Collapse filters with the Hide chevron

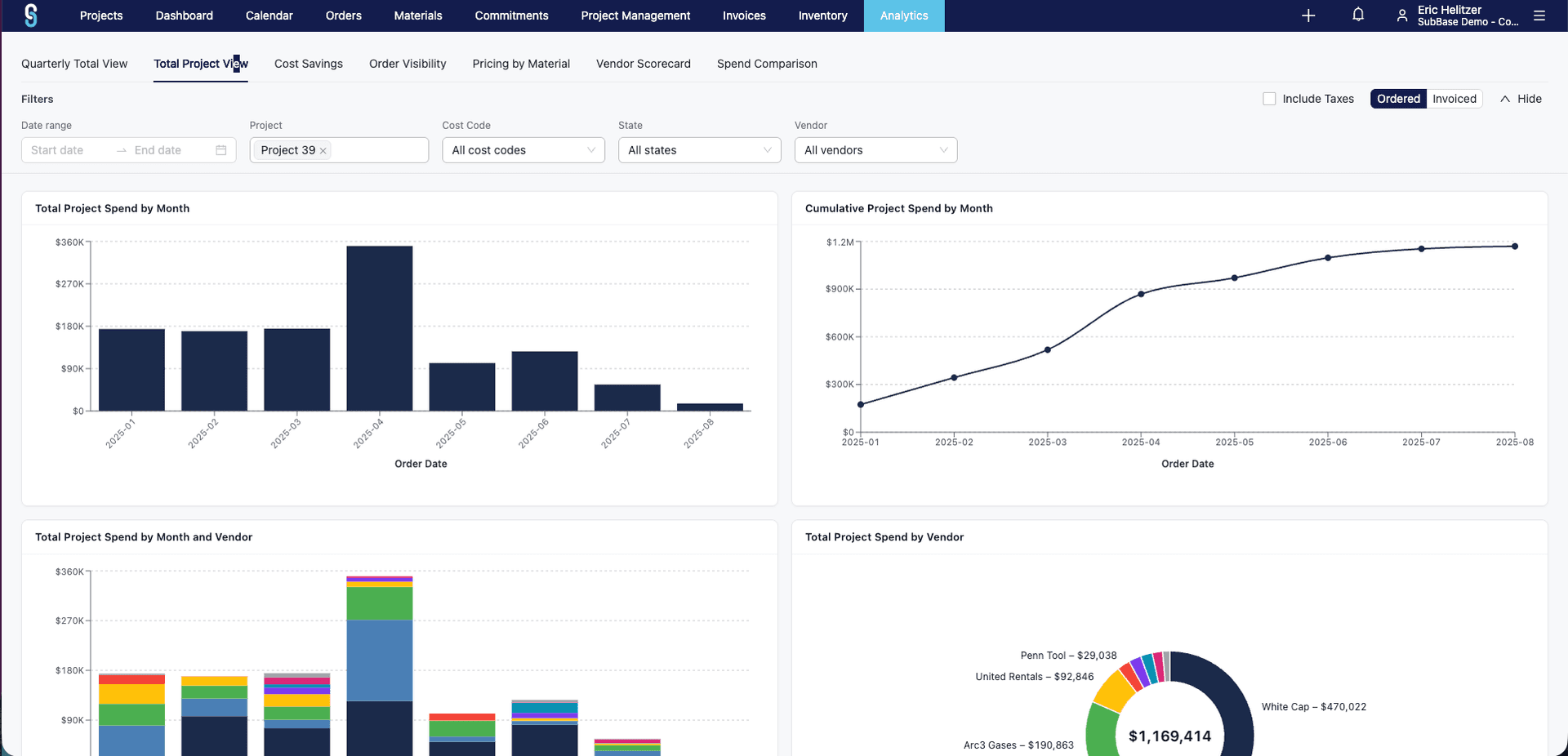[1505, 99]
